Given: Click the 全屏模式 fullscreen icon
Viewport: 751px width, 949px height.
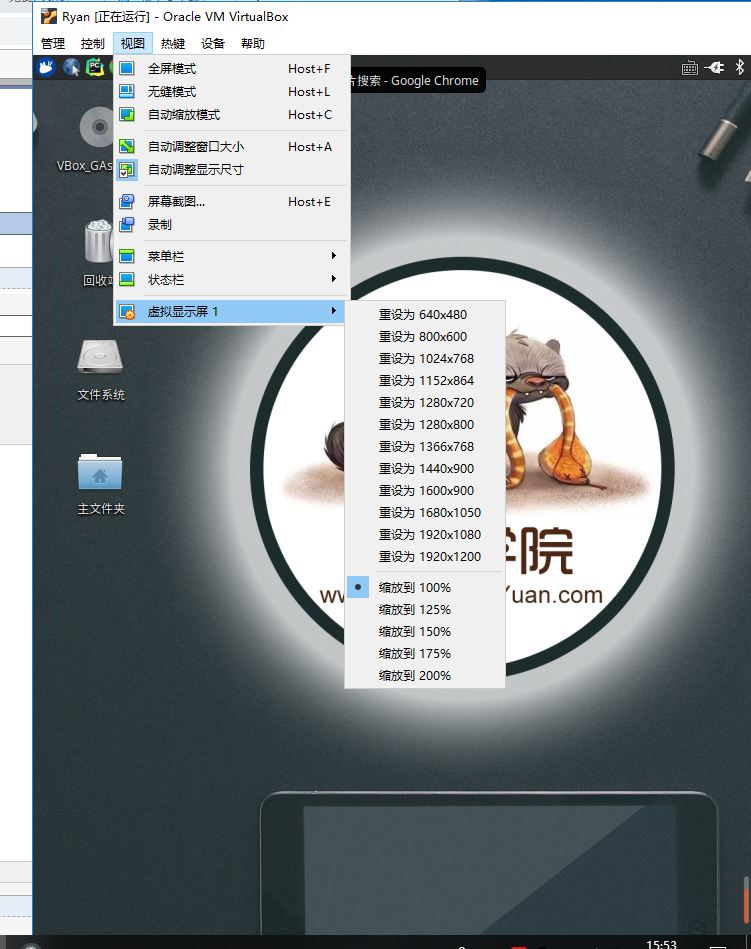Looking at the screenshot, I should point(126,68).
